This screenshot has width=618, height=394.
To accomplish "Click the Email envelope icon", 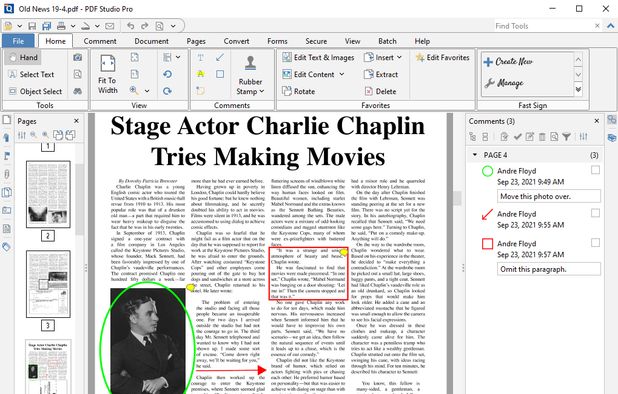I will pos(110,26).
